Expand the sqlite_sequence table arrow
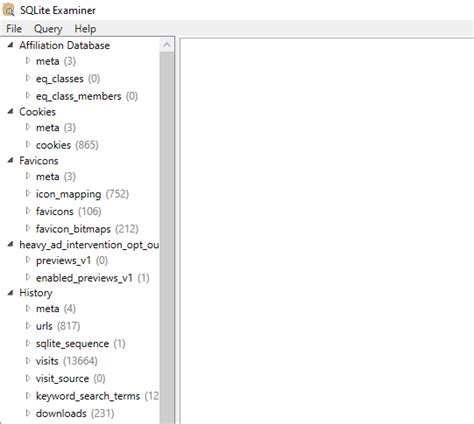474x424 pixels. (28, 343)
